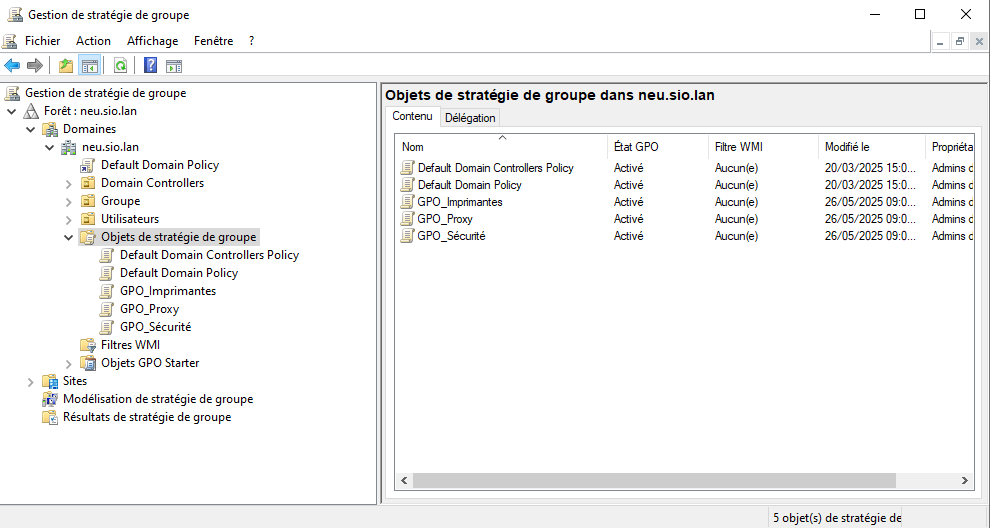Open the Action menu
The width and height of the screenshot is (992, 528).
[x=93, y=41]
